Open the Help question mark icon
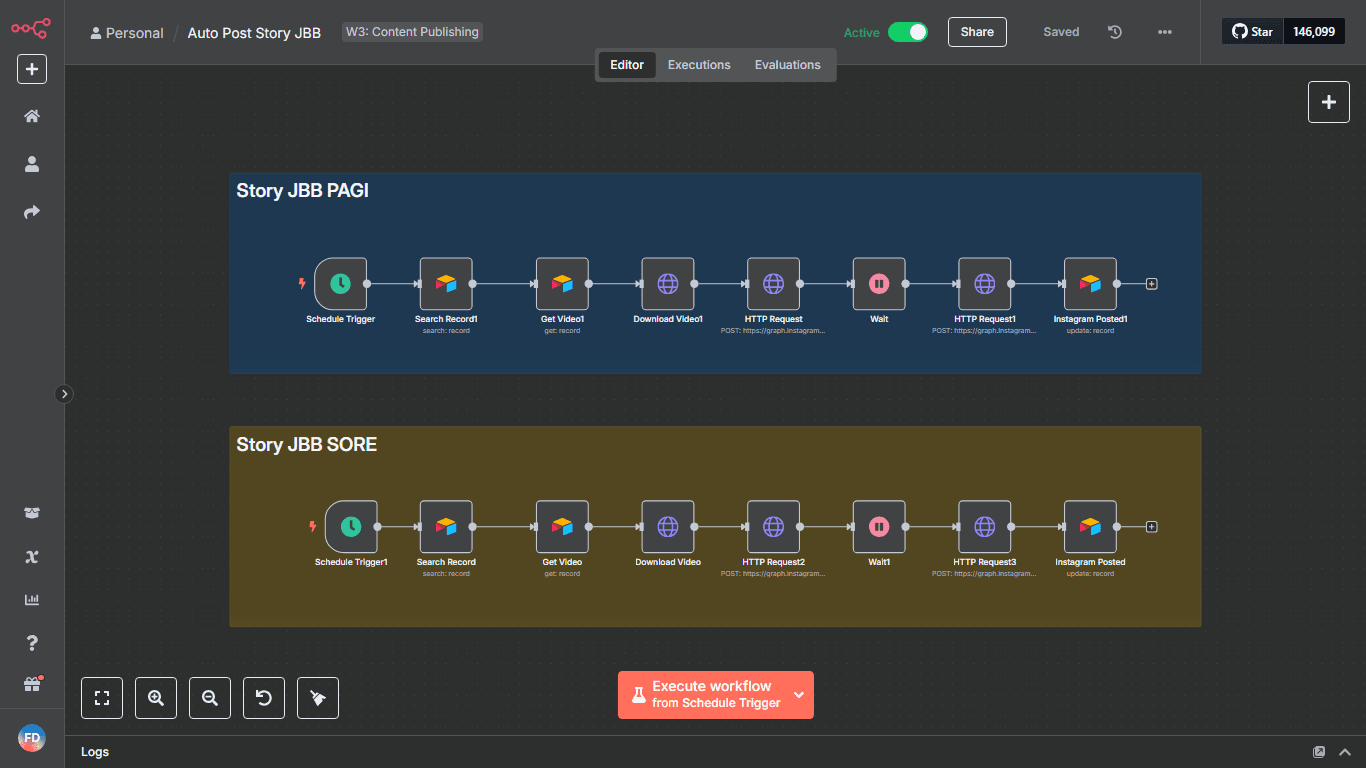The width and height of the screenshot is (1366, 768). pyautogui.click(x=32, y=642)
